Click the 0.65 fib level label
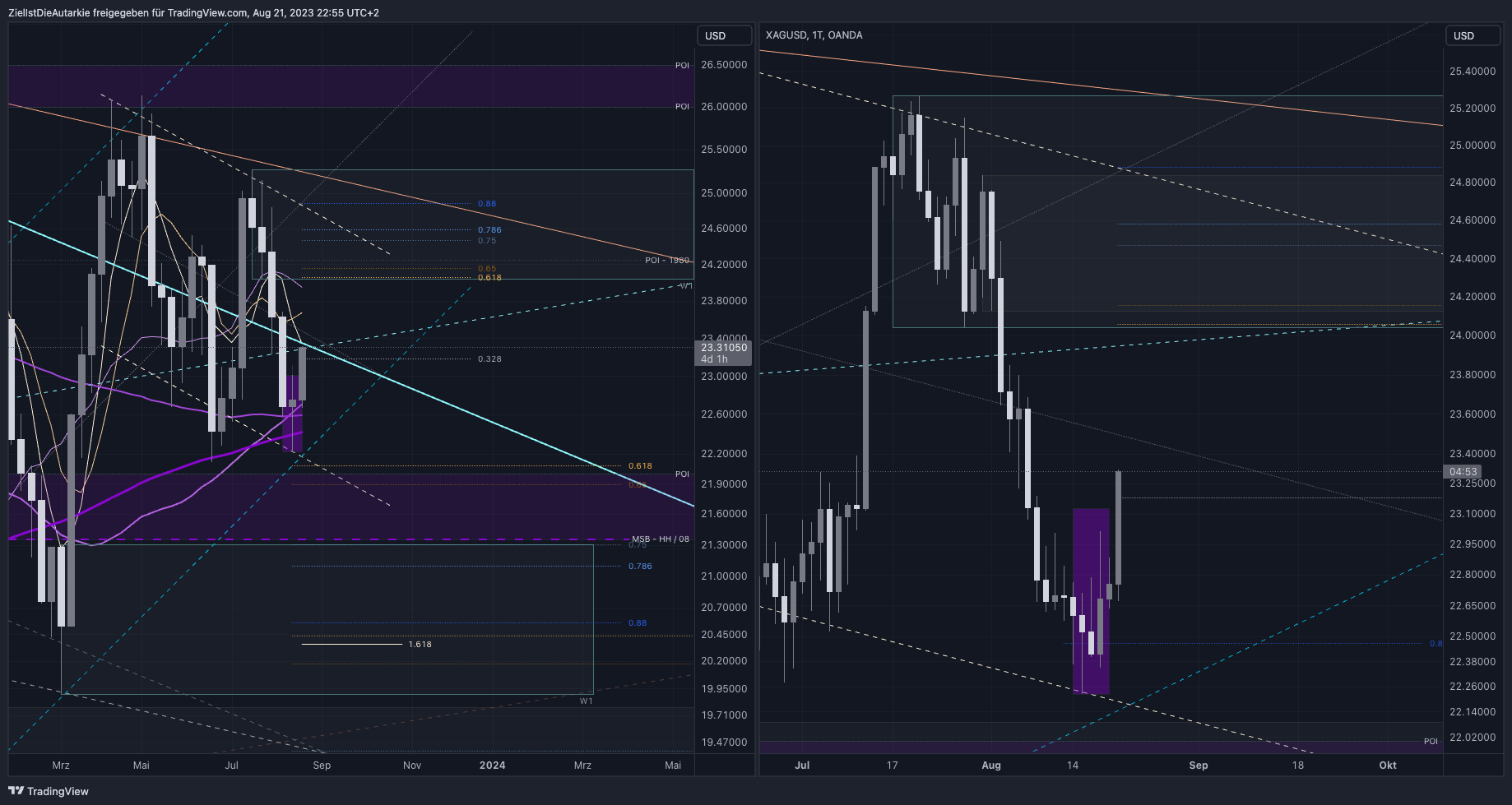This screenshot has width=1512, height=805. click(x=487, y=269)
